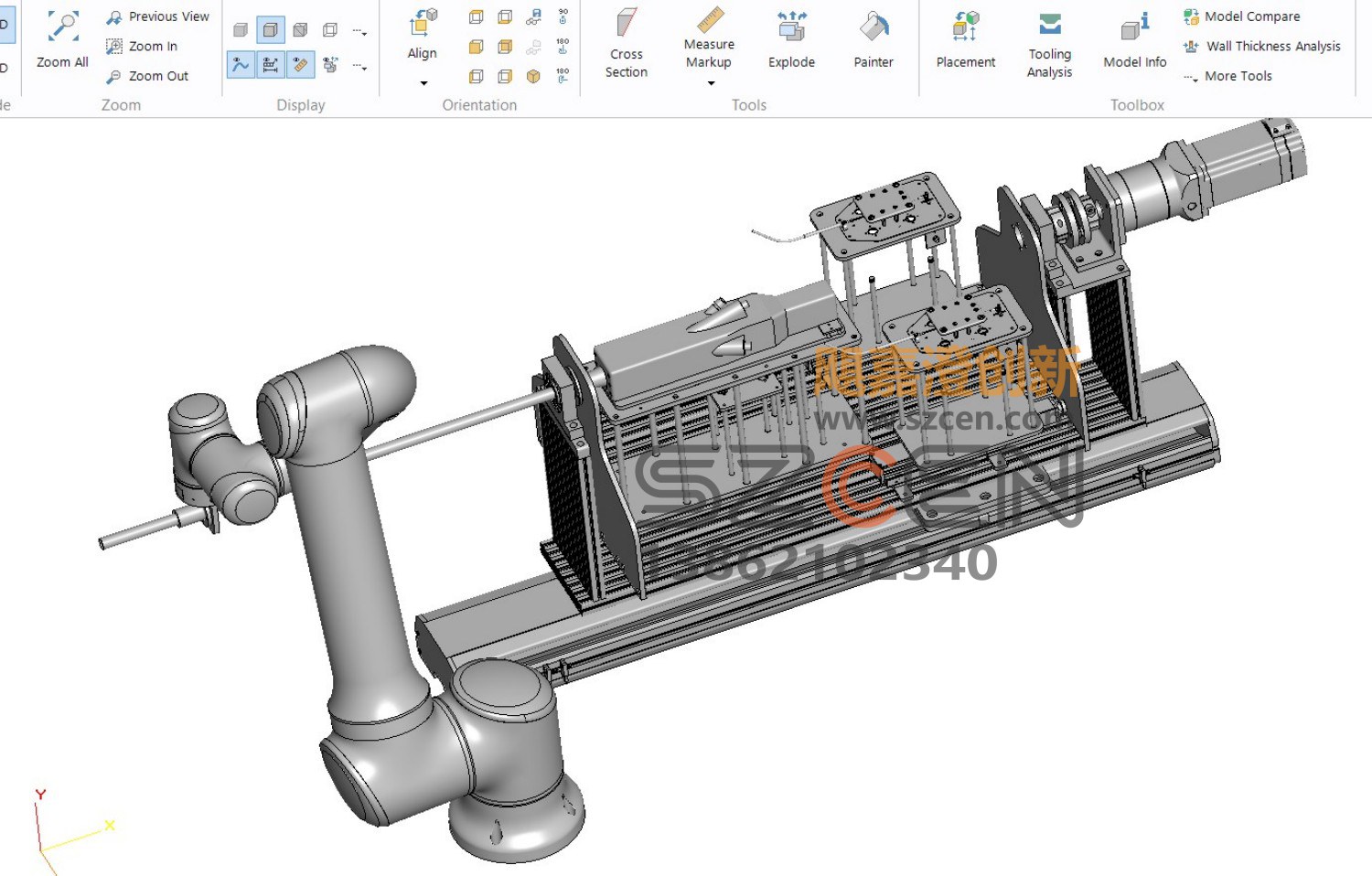Click the eye-with-boxes display icon
This screenshot has width=1372, height=876.
tap(330, 64)
